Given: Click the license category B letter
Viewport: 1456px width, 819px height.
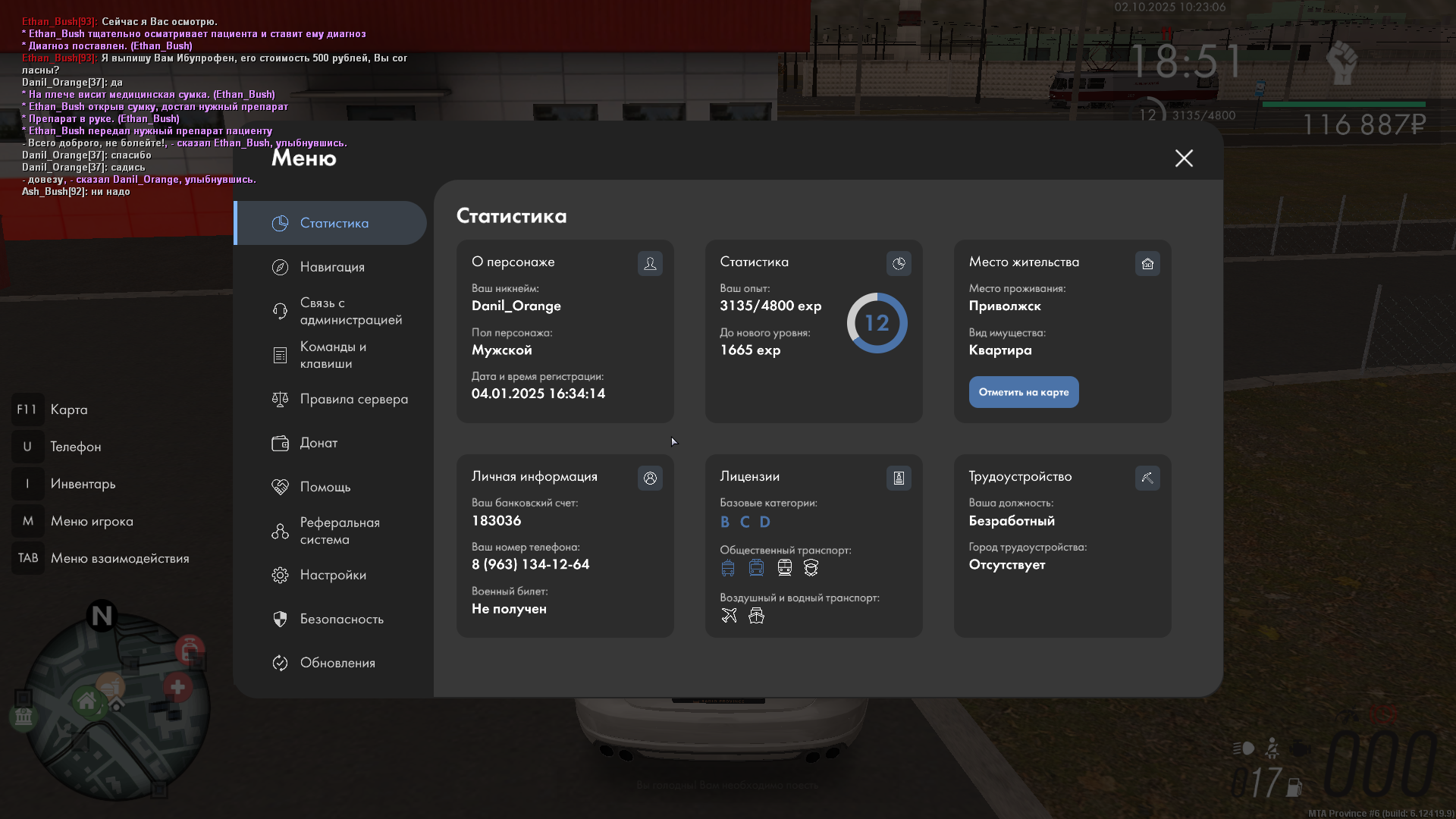Looking at the screenshot, I should point(725,522).
